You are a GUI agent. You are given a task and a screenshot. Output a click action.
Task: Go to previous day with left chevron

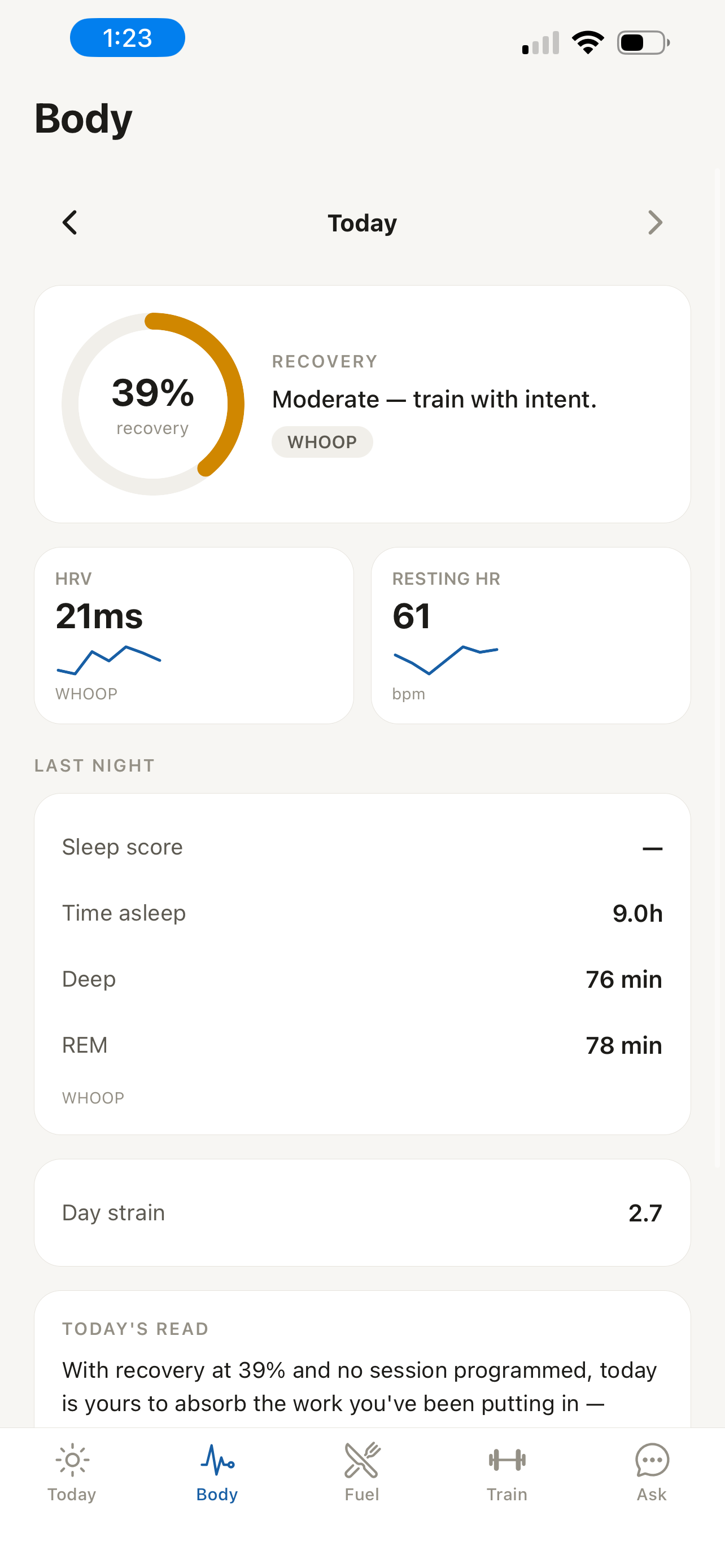click(x=70, y=223)
